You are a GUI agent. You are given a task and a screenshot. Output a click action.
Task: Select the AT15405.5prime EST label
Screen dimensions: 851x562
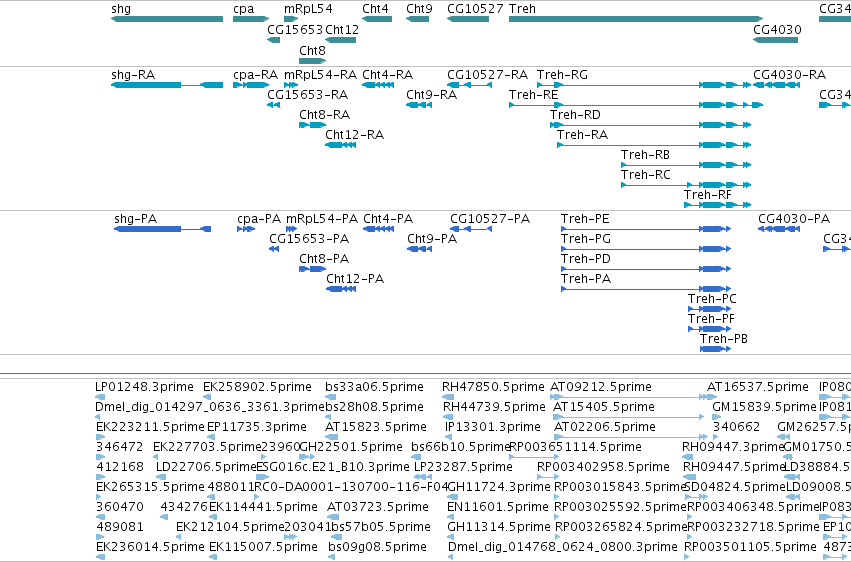point(604,407)
